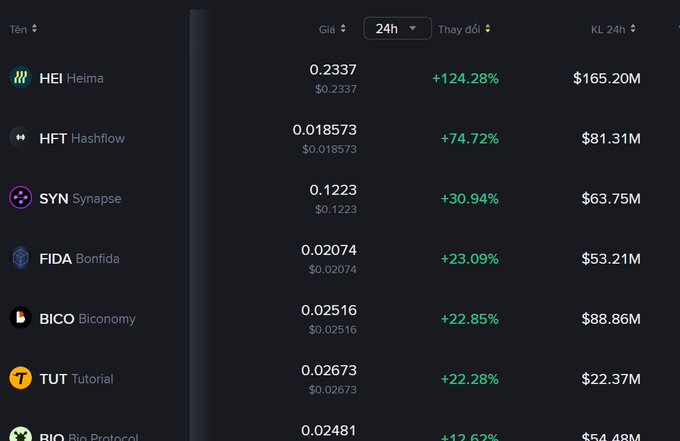
Task: Sort the list by Tên column
Action: [23, 29]
